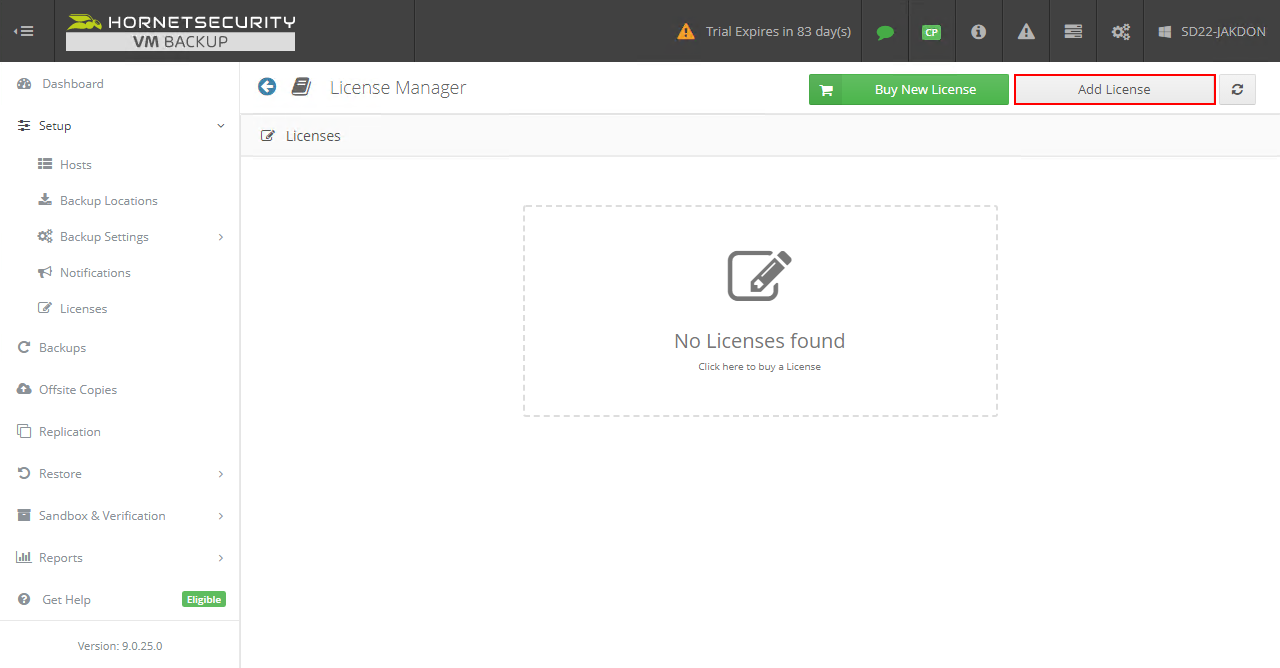This screenshot has height=668, width=1280.
Task: Open settings using the gears icon
Action: tap(1119, 31)
